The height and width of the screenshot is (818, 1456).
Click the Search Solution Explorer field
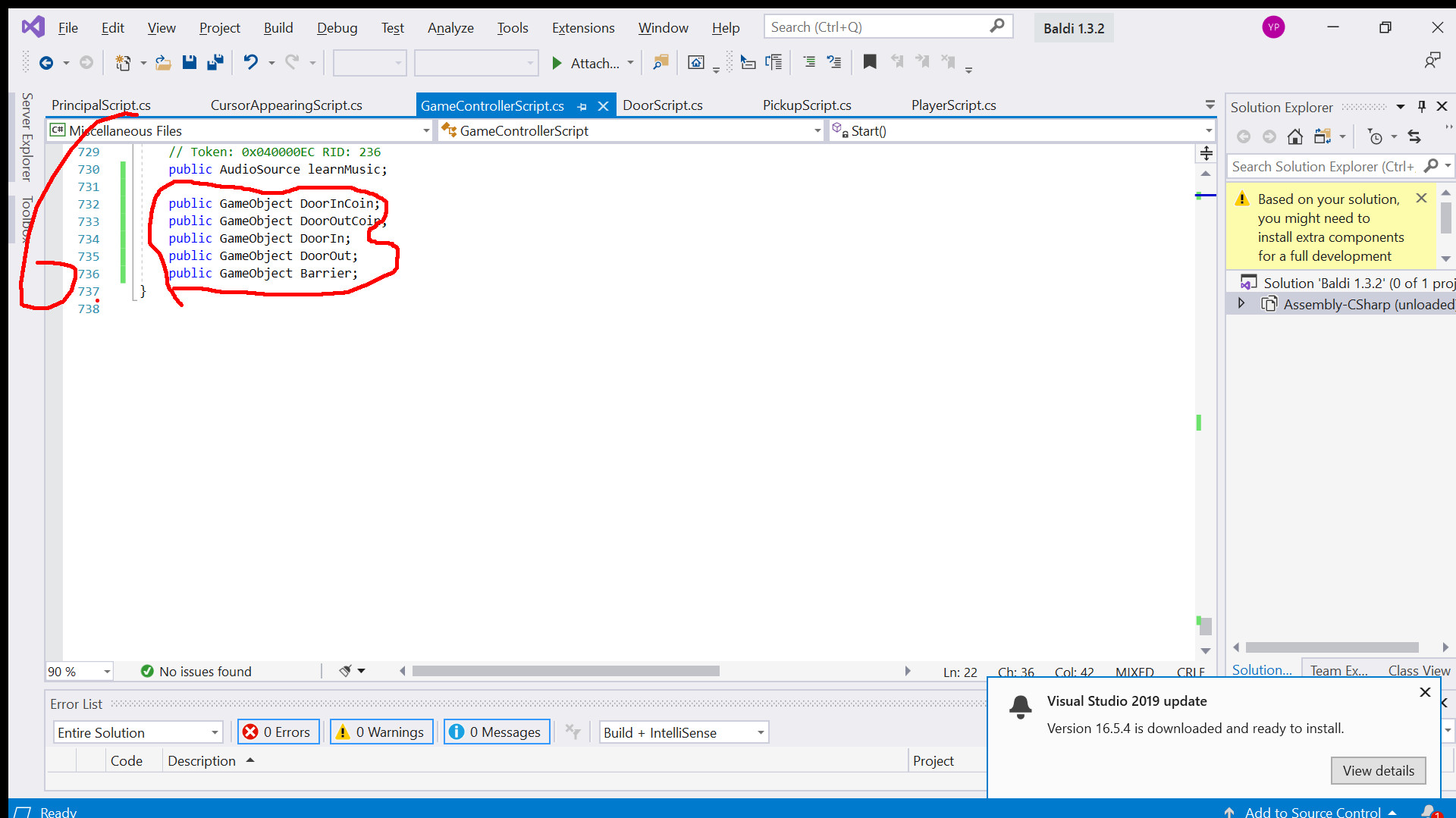[1323, 167]
